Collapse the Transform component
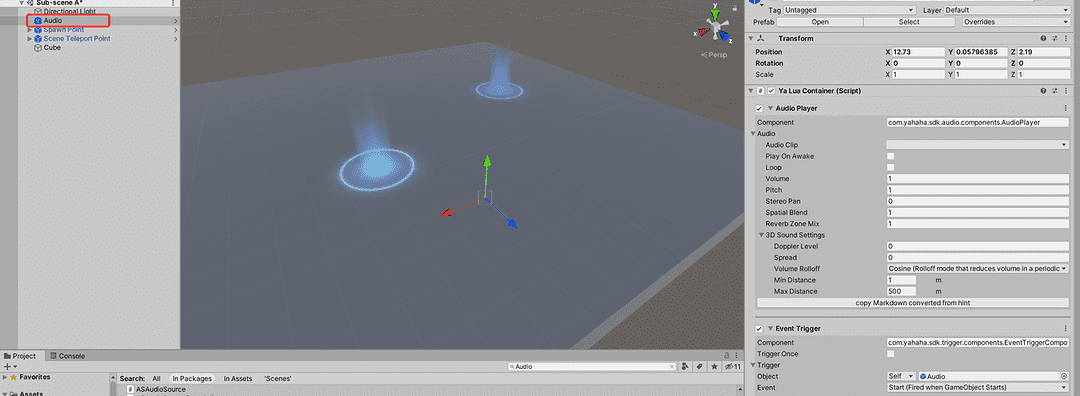Image resolution: width=1080 pixels, height=396 pixels. click(751, 39)
